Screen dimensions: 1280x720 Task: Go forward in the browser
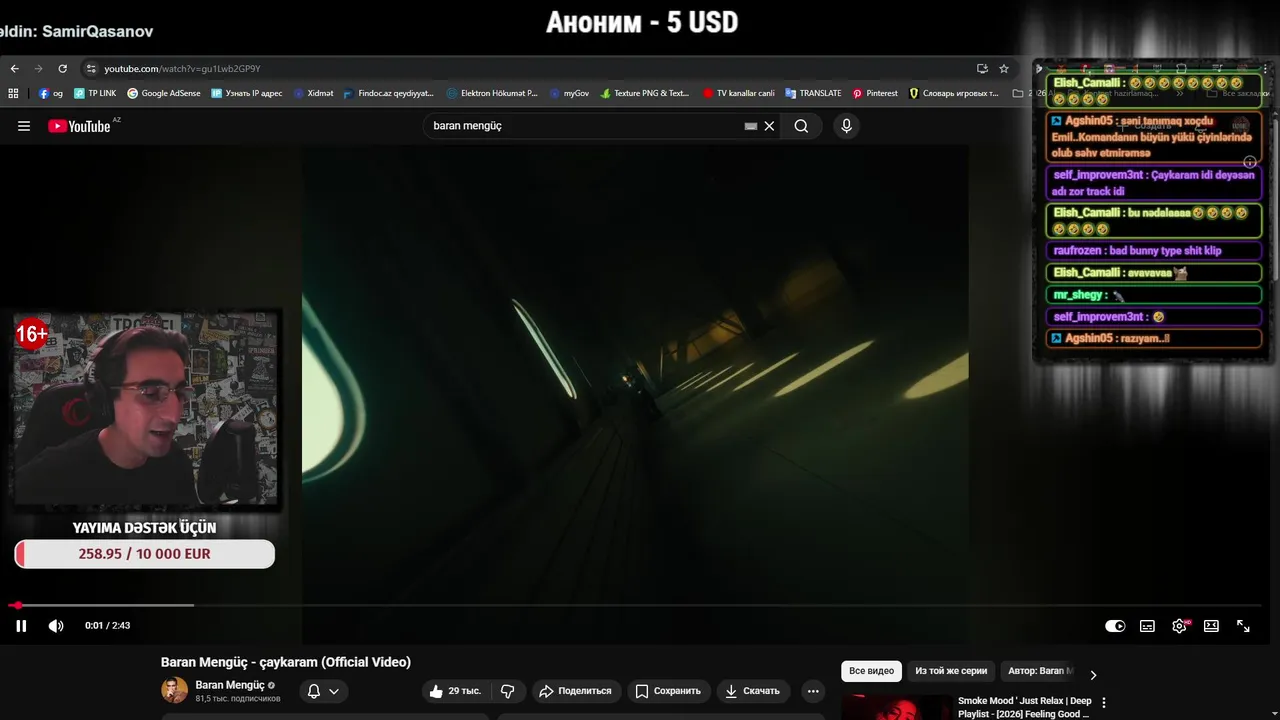[38, 69]
